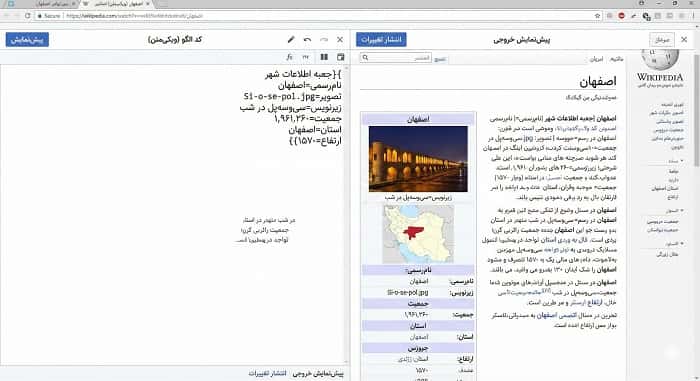Click the quotation marks icon in editor toolbar
This screenshot has height=381, width=700.
(306, 57)
